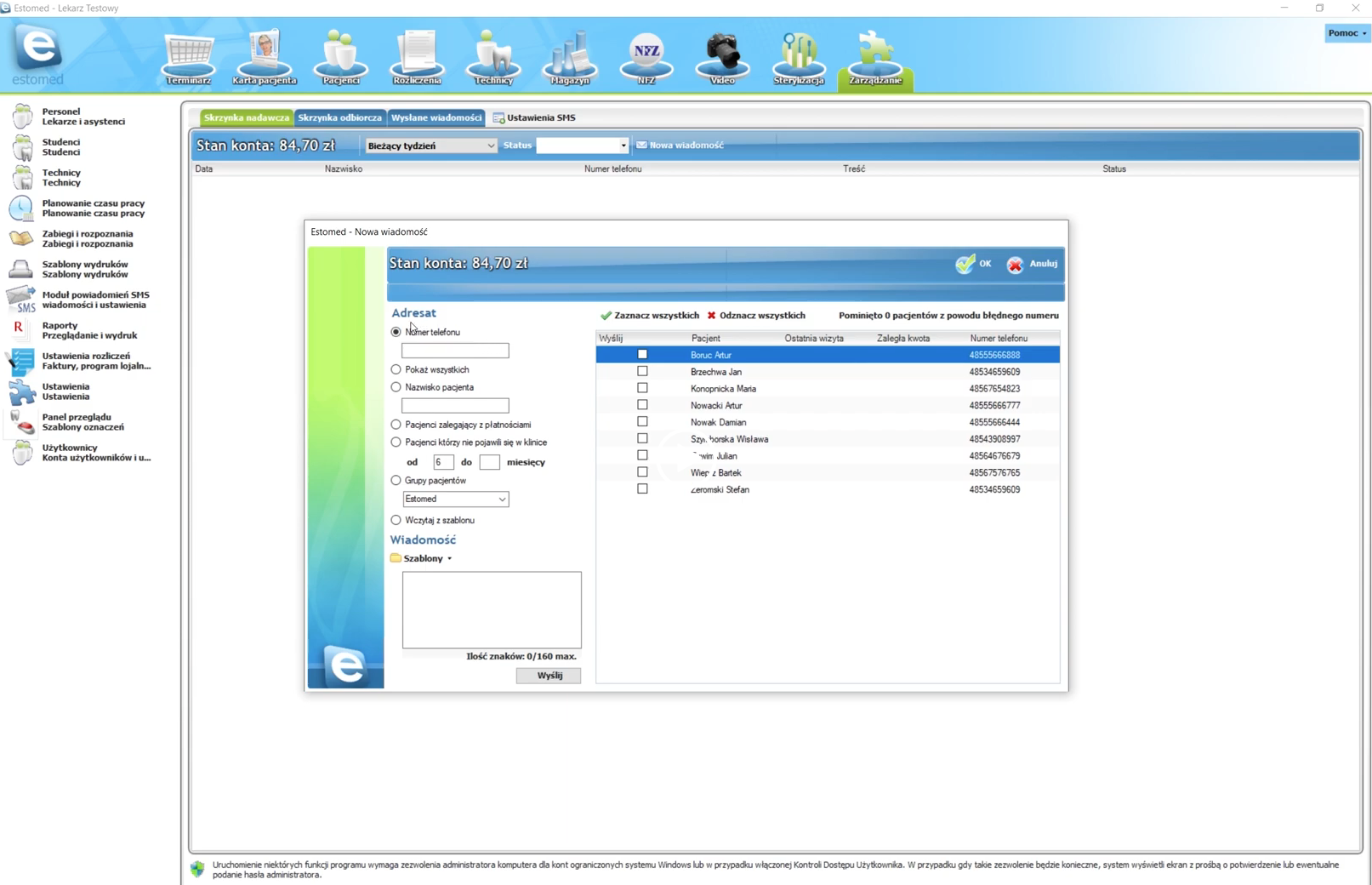Viewport: 1372px width, 885px height.
Task: Open the Sterylizacja module
Action: click(x=798, y=55)
